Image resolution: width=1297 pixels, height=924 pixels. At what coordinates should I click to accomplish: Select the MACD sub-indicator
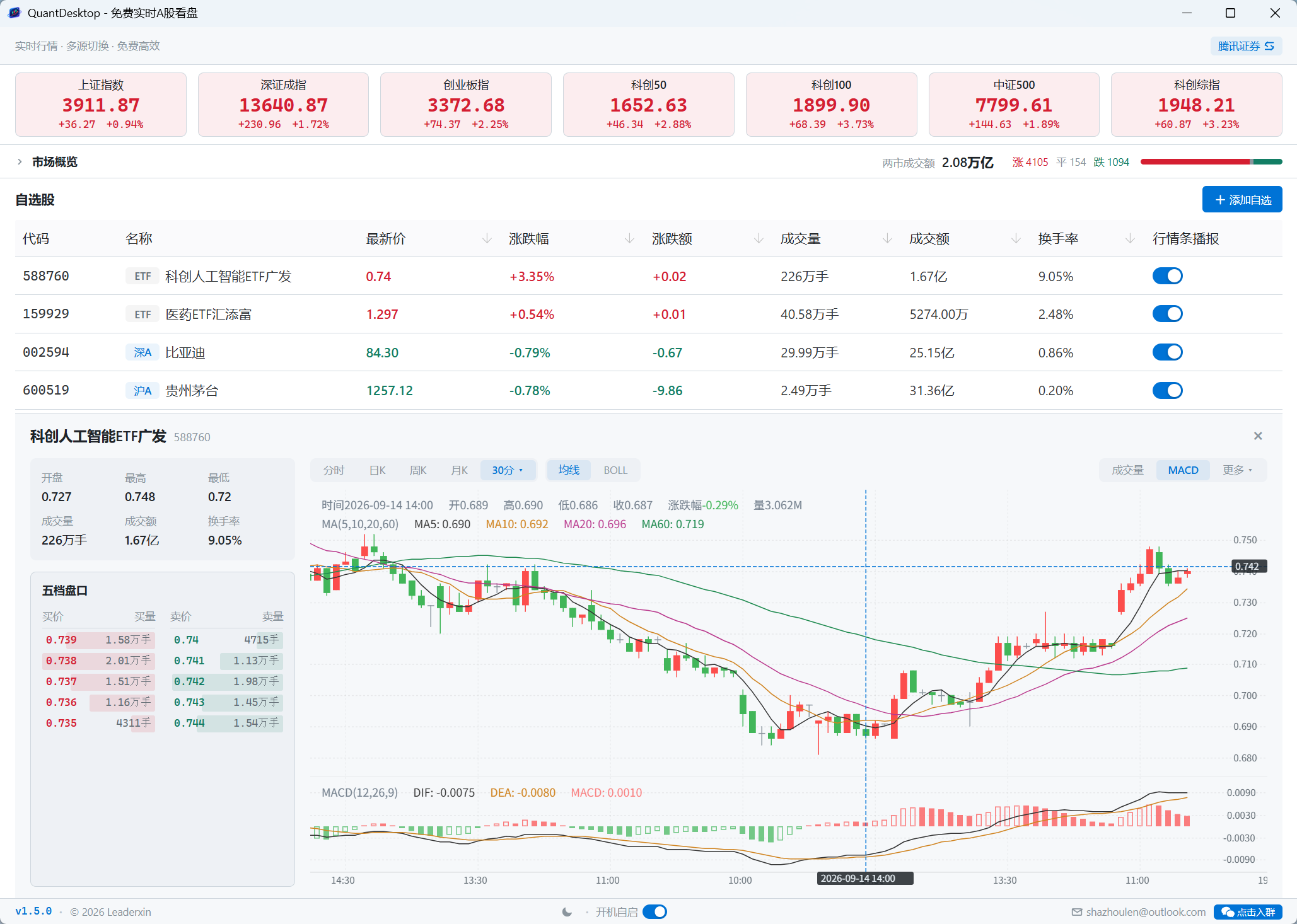pyautogui.click(x=1183, y=470)
